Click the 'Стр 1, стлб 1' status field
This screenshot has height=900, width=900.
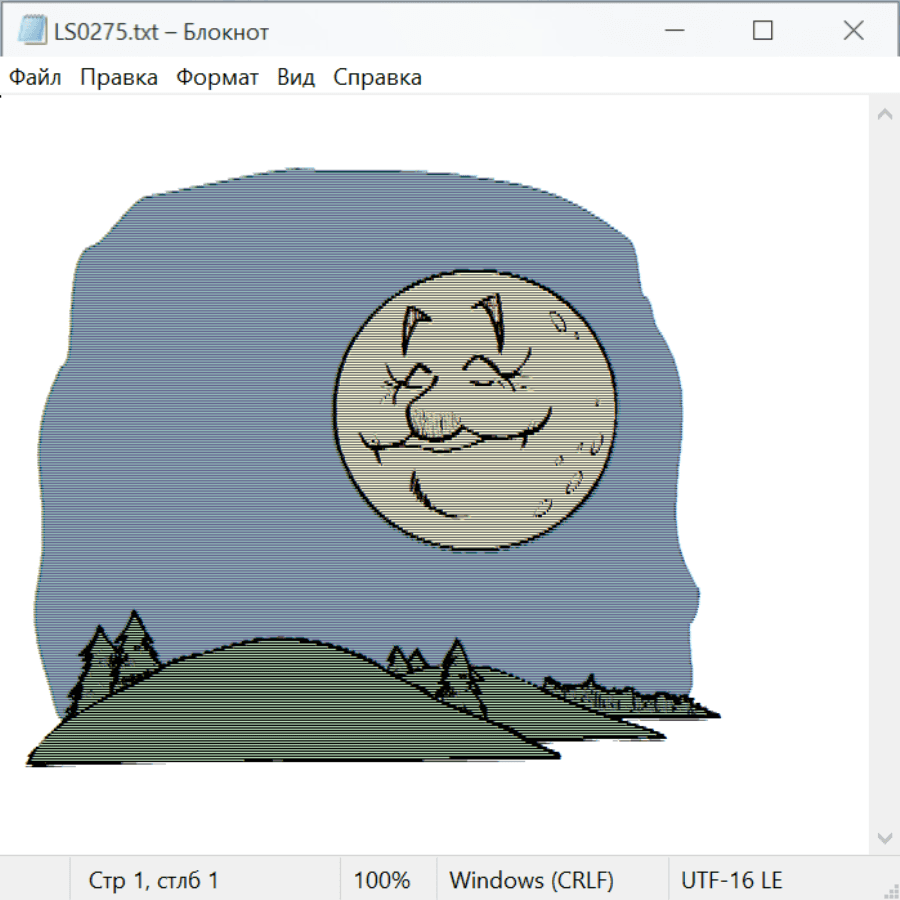[x=153, y=881]
